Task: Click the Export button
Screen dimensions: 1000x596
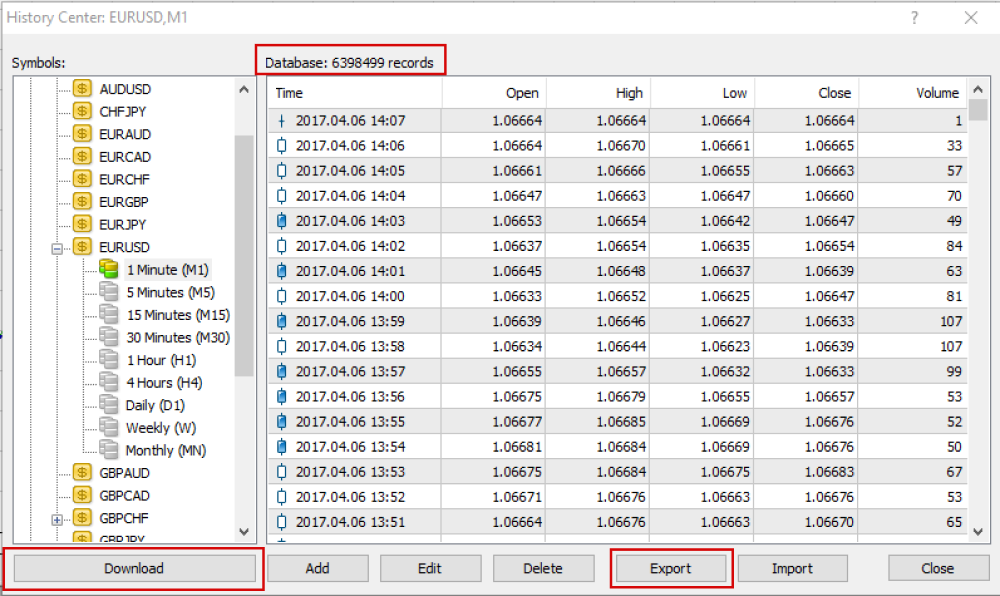Action: tap(670, 568)
